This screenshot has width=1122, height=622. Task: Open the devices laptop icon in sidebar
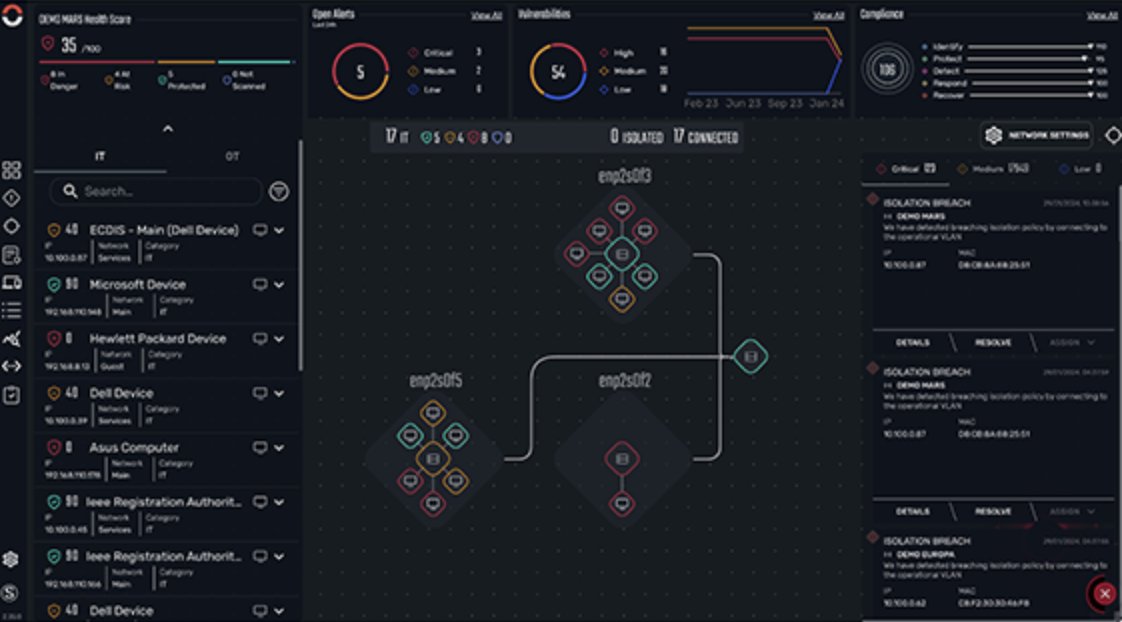click(x=11, y=283)
